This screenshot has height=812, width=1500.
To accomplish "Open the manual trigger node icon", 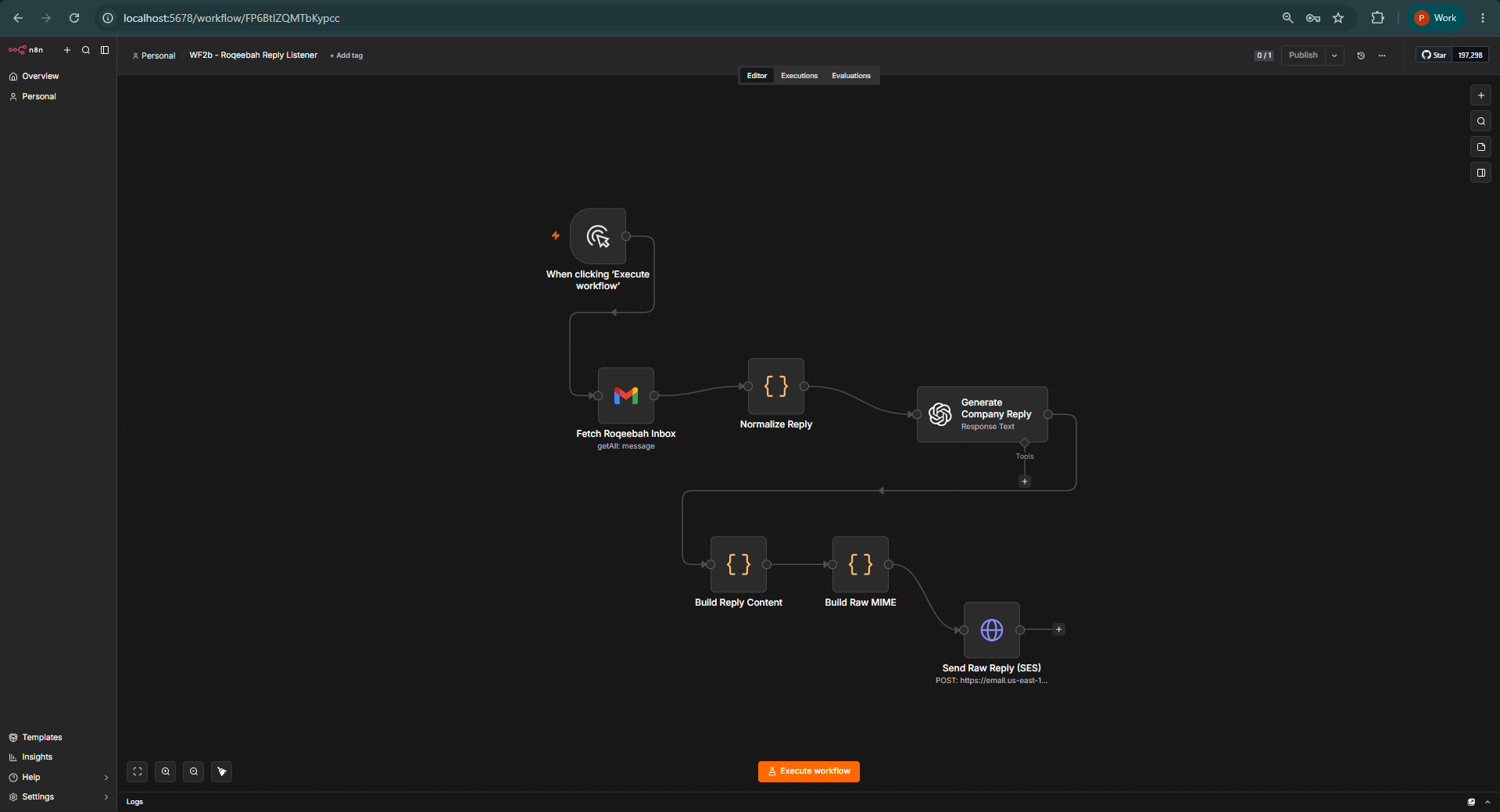I will (x=598, y=236).
